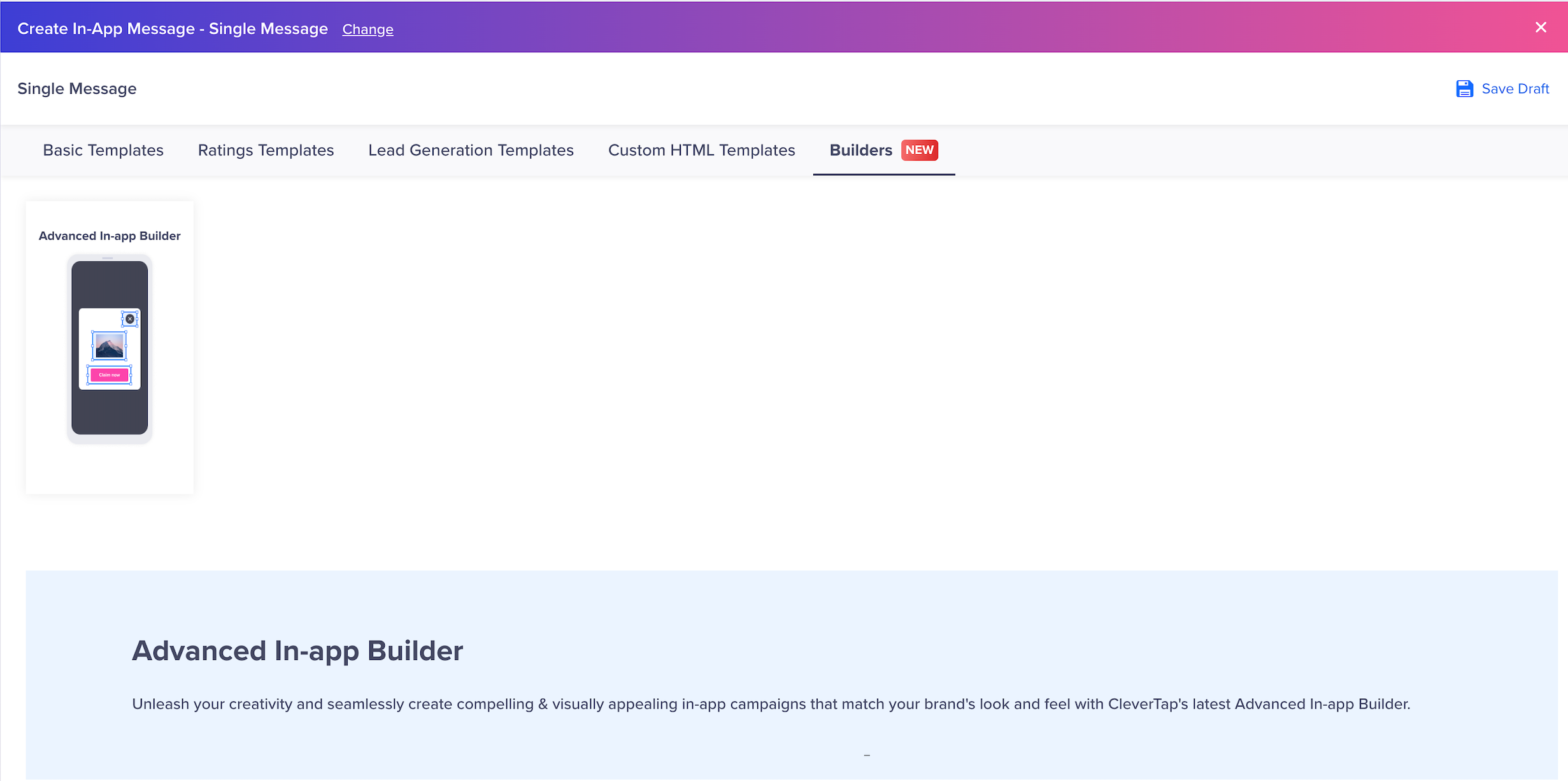
Task: Click the pink Claim now button preview
Action: tap(109, 375)
